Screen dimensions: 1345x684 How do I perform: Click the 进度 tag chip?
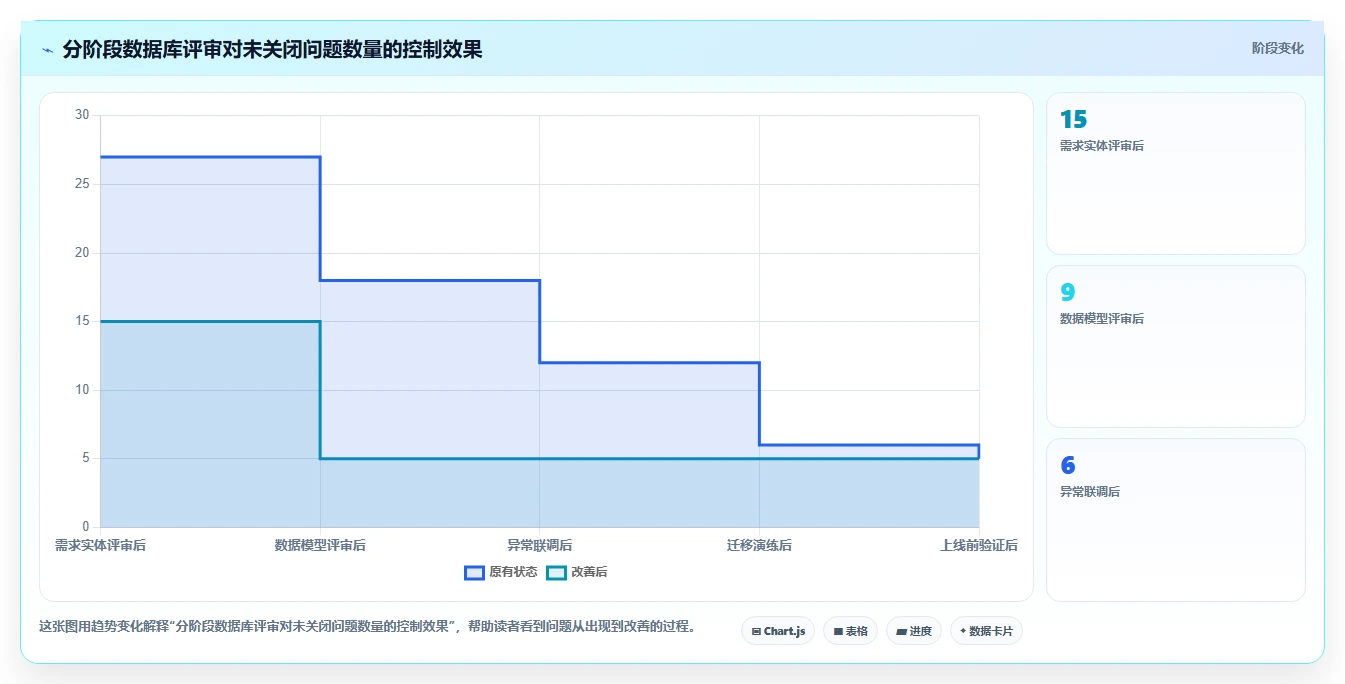click(914, 631)
